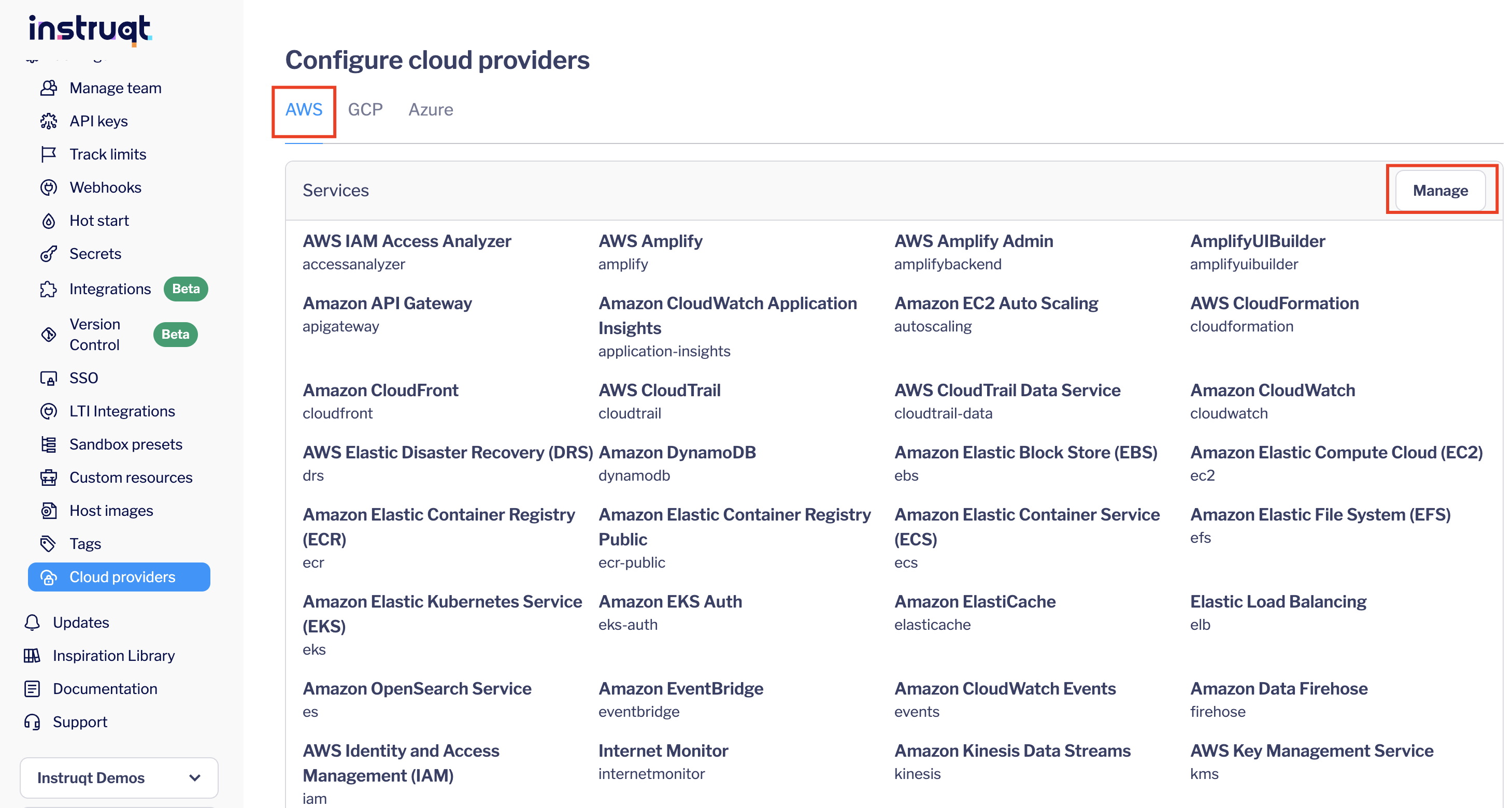
Task: Click the Manage team sidebar icon
Action: (x=49, y=88)
